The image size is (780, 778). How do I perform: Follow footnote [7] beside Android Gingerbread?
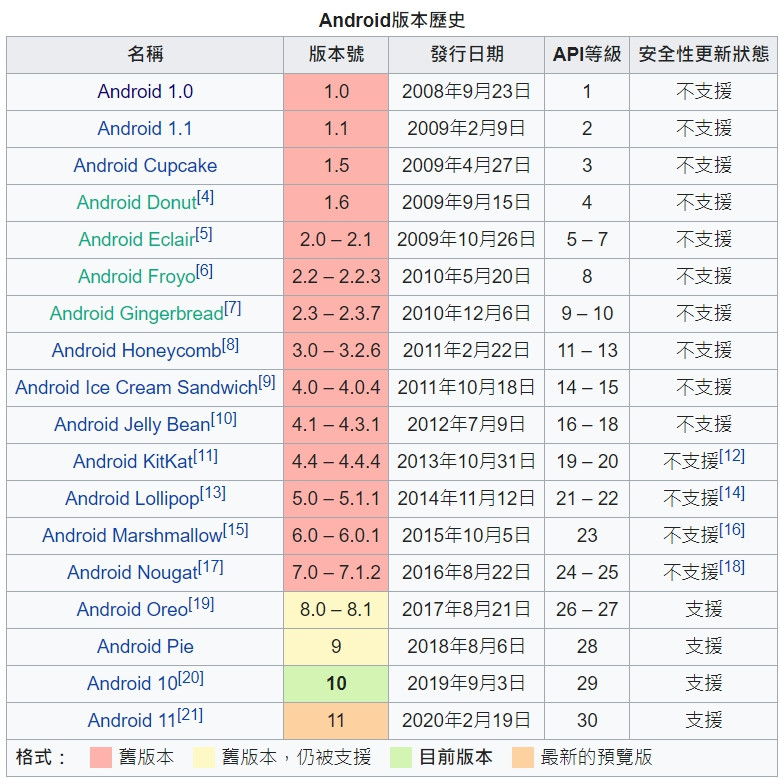tap(233, 308)
